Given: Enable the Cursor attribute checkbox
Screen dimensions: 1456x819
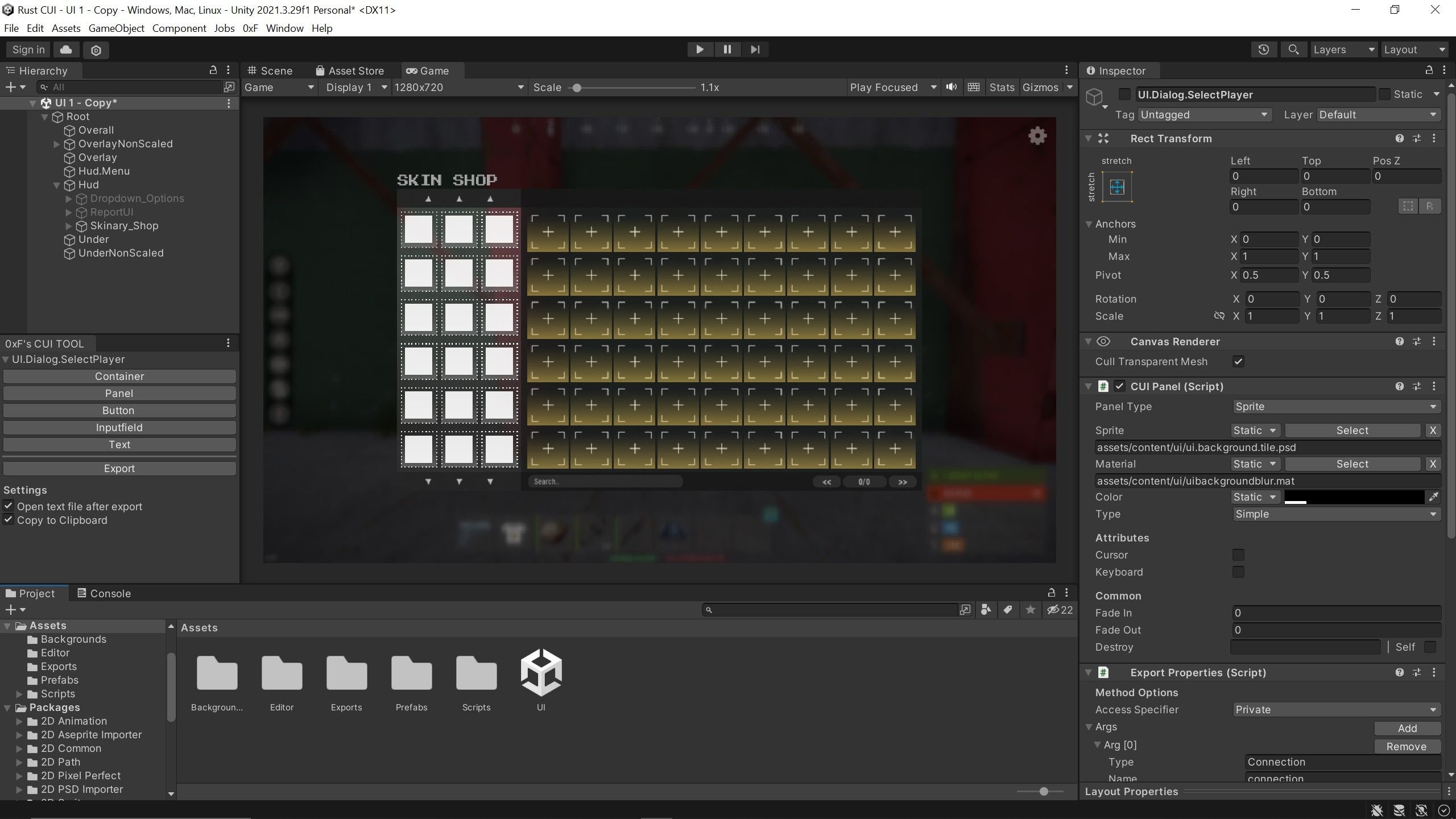Looking at the screenshot, I should 1238,555.
